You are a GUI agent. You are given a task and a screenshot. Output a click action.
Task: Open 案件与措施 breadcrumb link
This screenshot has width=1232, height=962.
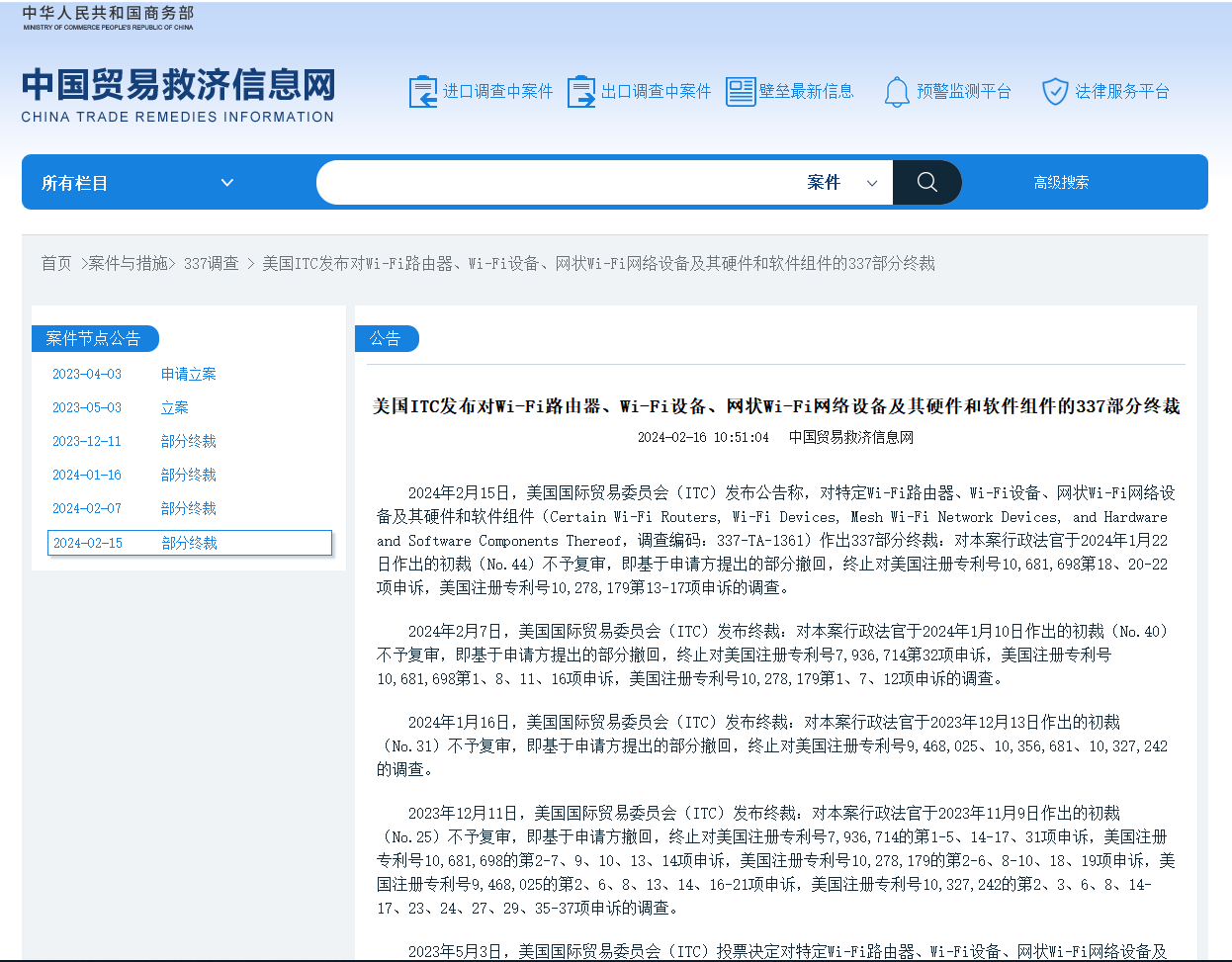(128, 263)
